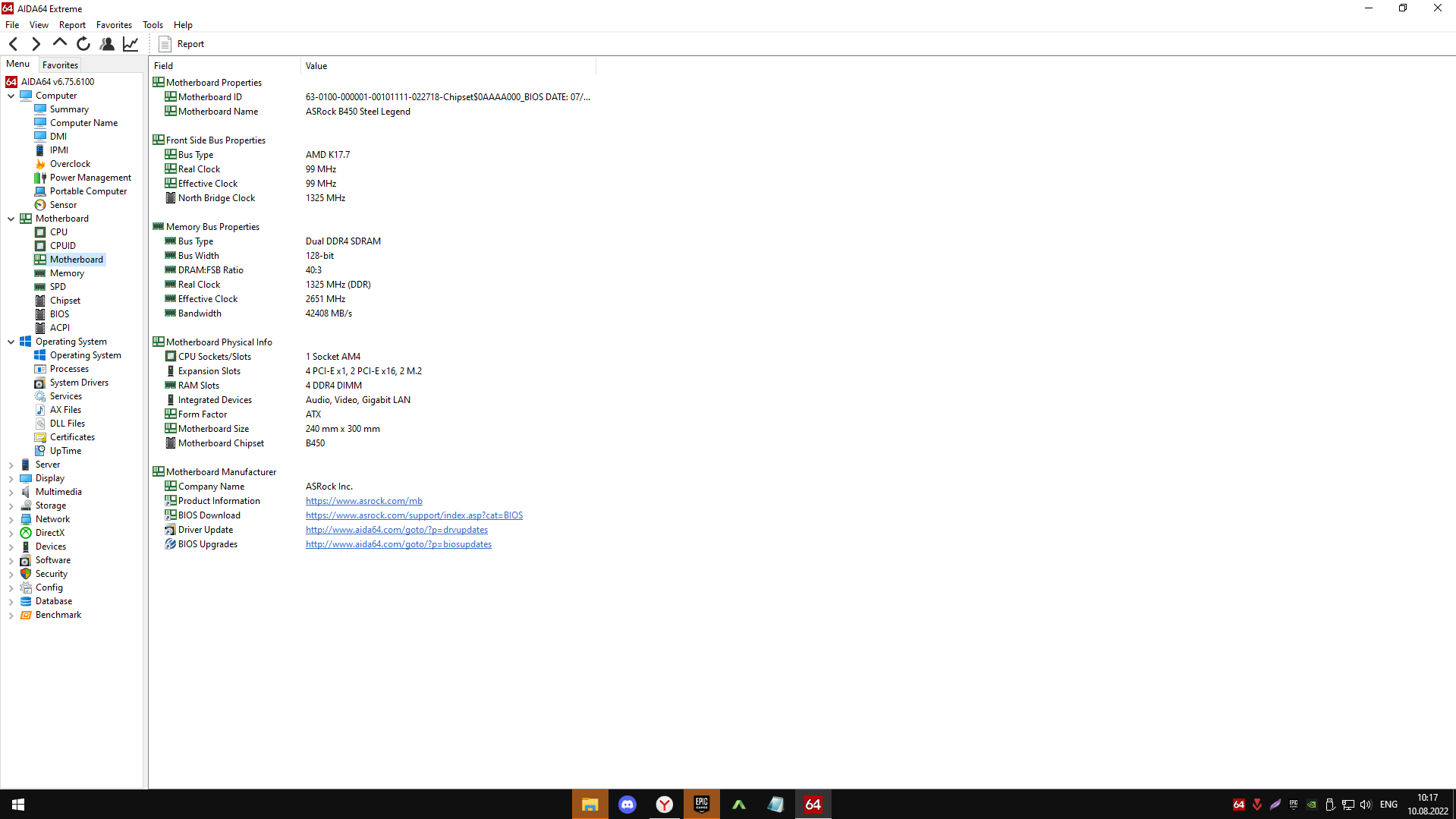
Task: Expand the Multimedia tree node
Action: click(11, 492)
